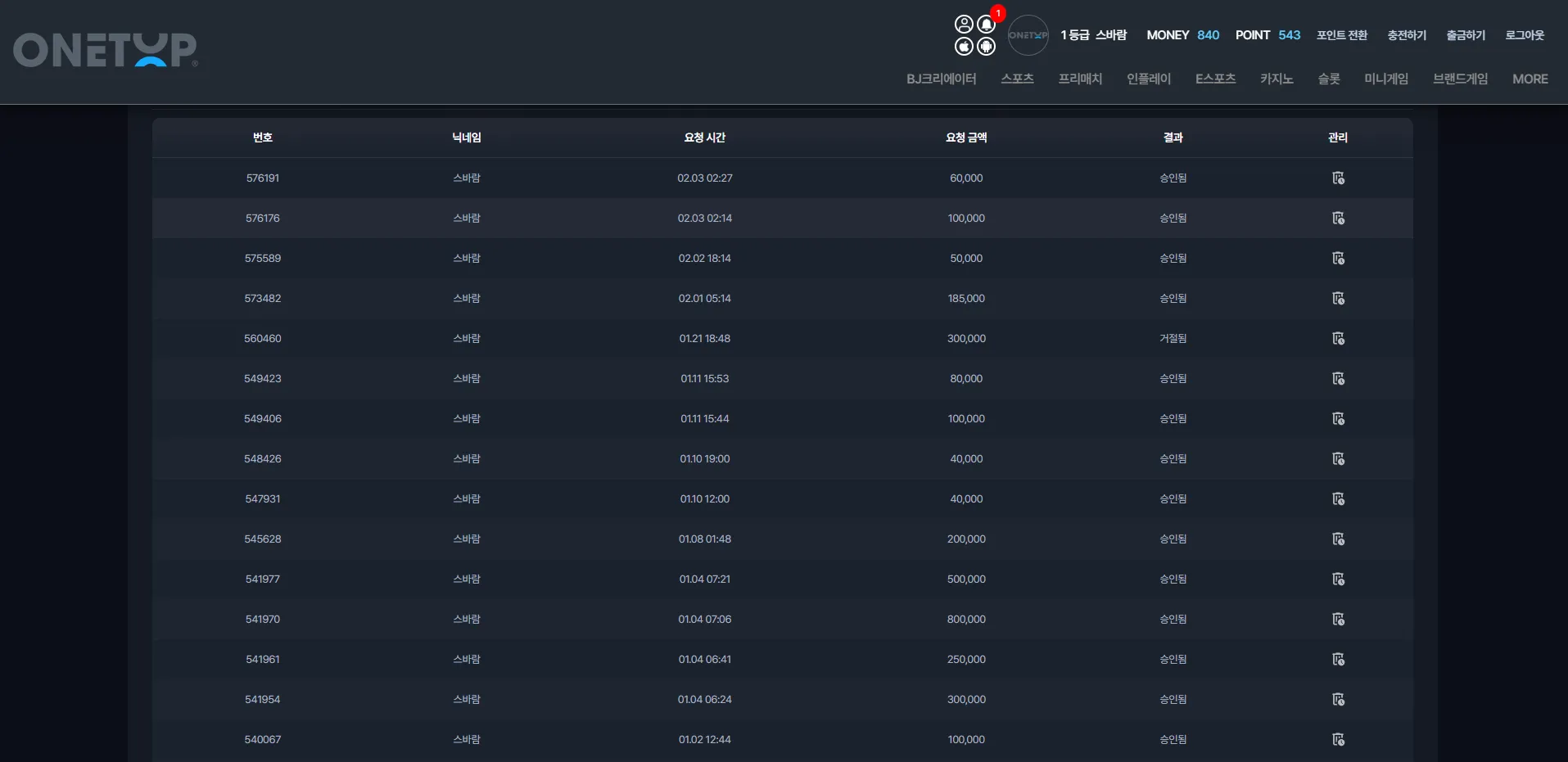
Task: Click manage icon for request 549423
Action: (1338, 378)
